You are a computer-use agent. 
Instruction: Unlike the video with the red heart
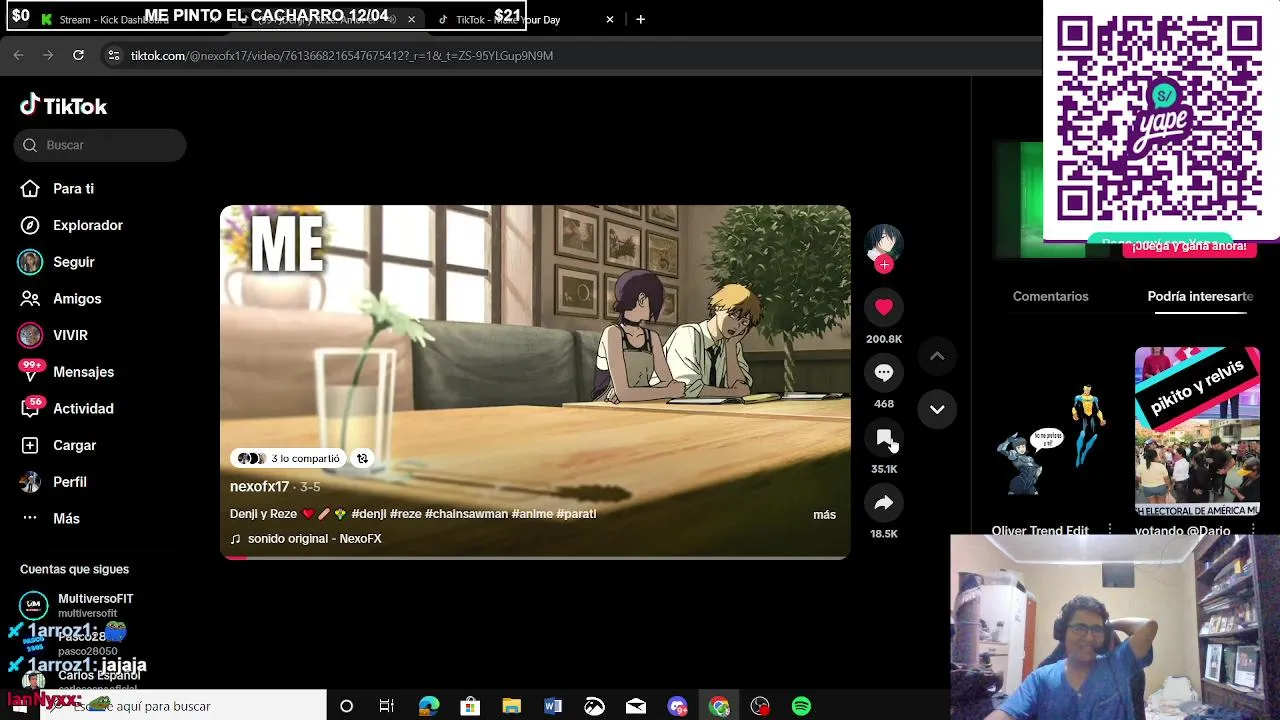[884, 308]
